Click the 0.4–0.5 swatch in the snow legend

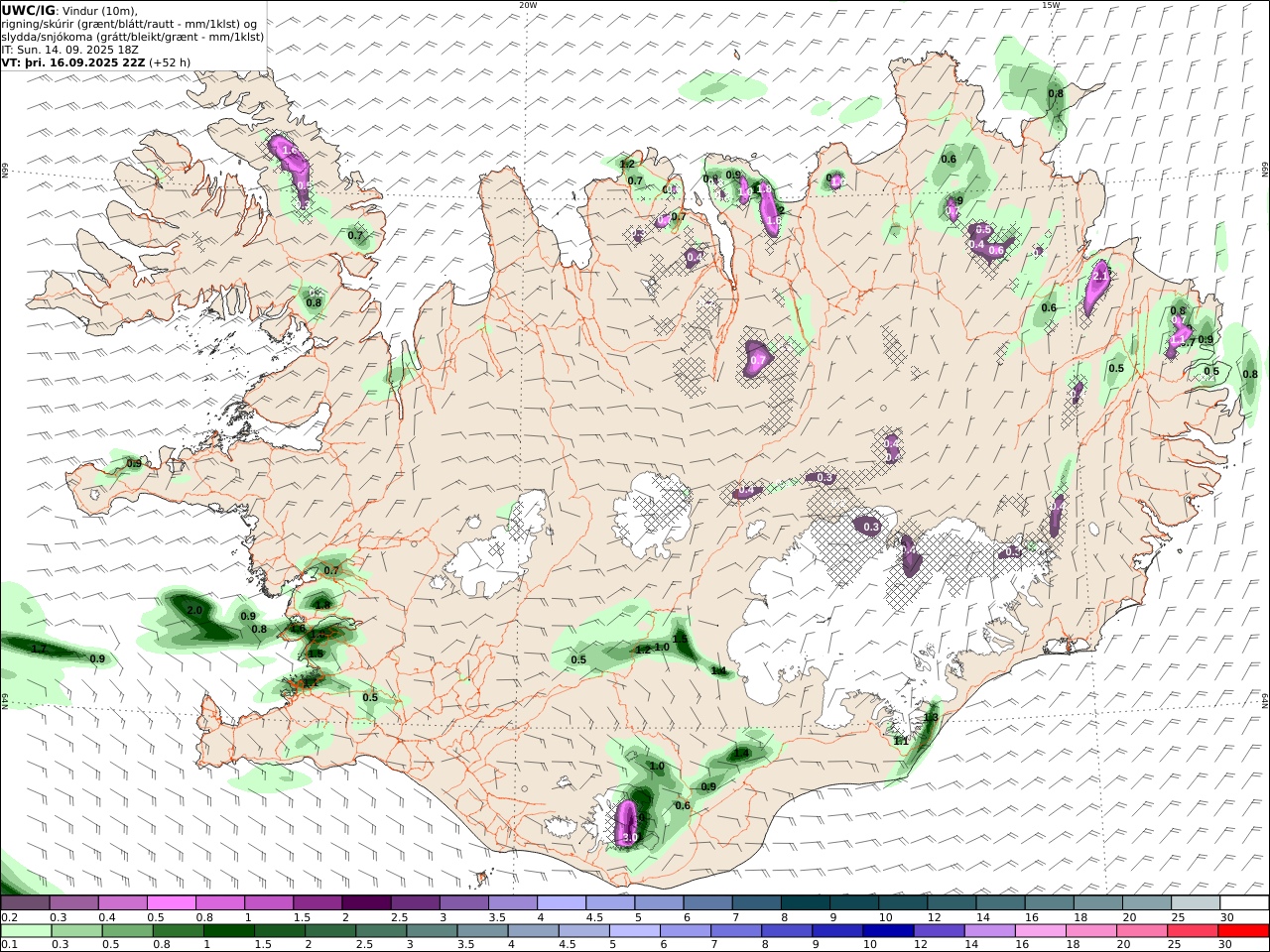click(123, 903)
